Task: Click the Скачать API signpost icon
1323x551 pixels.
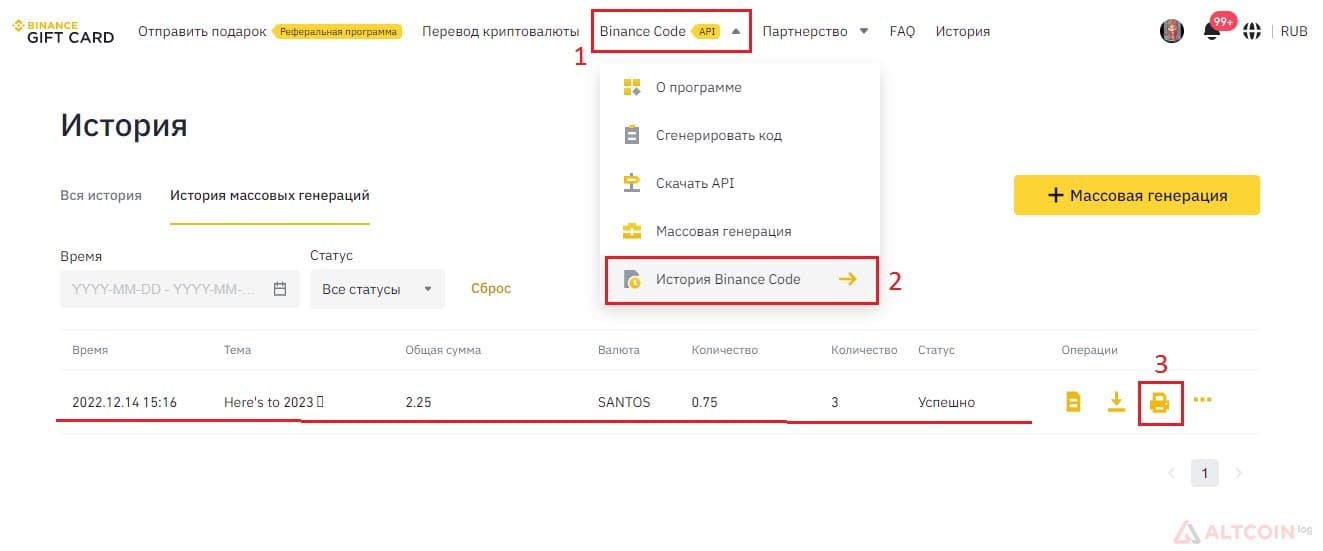Action: [631, 183]
